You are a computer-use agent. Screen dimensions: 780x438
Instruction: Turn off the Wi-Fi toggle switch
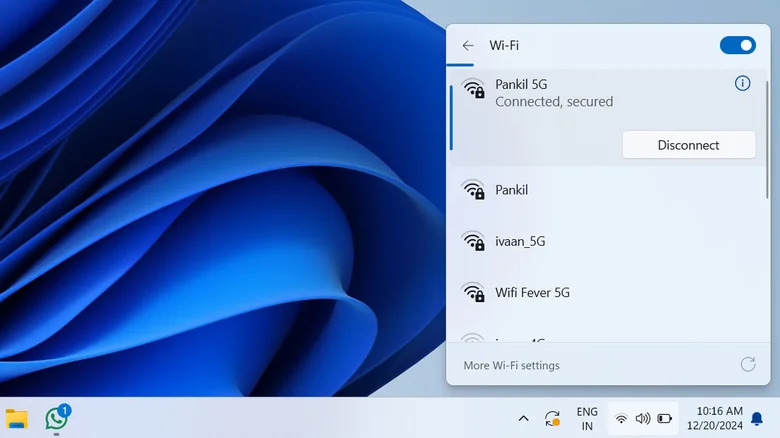click(x=737, y=46)
